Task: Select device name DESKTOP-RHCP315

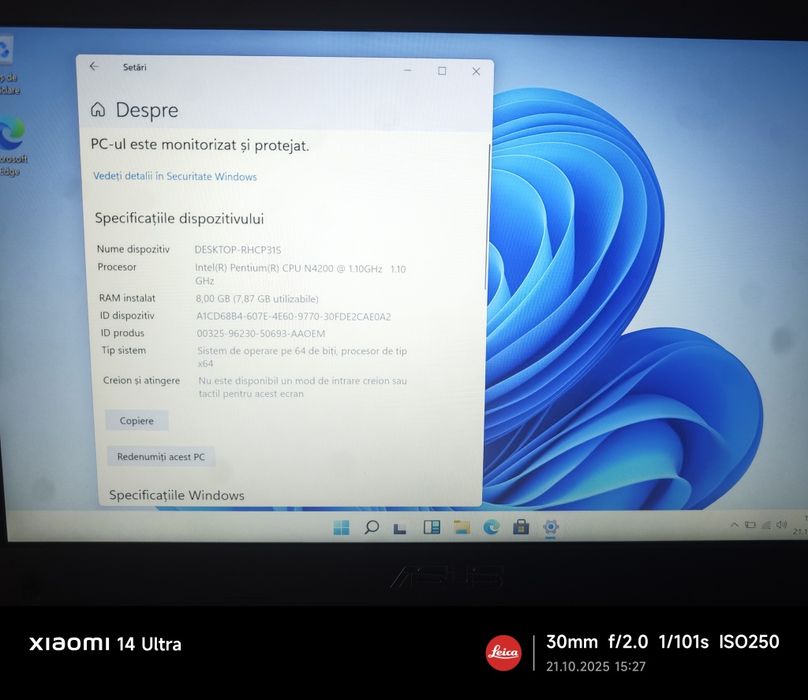Action: pos(238,250)
